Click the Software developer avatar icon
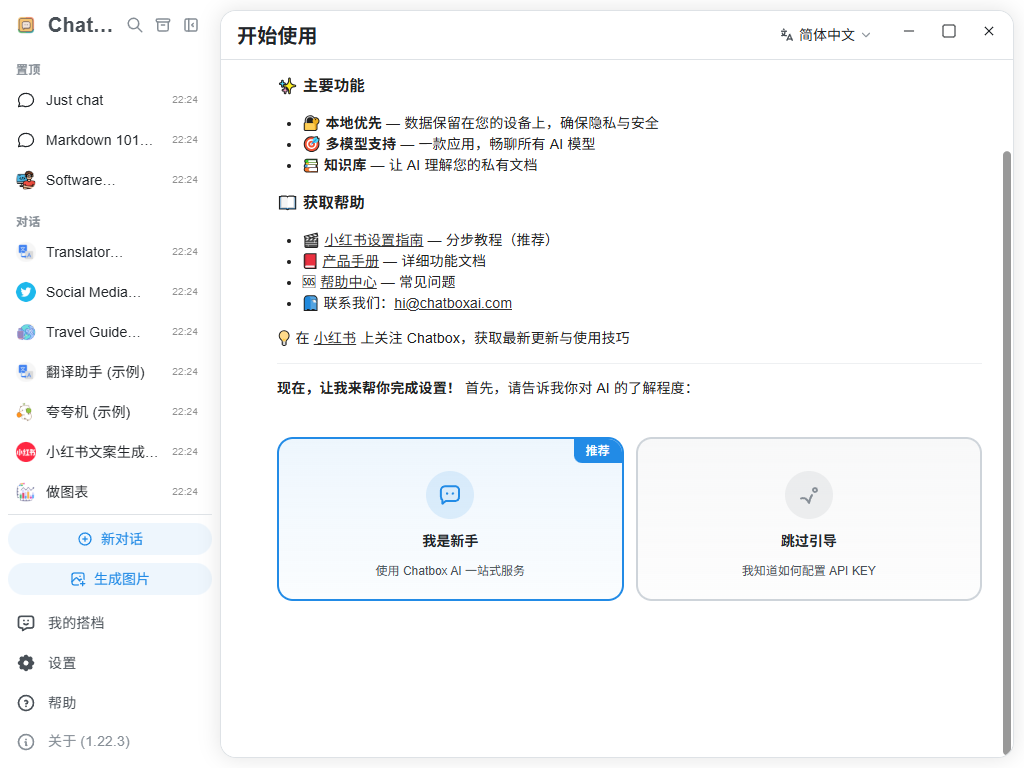The image size is (1024, 768). click(x=25, y=180)
